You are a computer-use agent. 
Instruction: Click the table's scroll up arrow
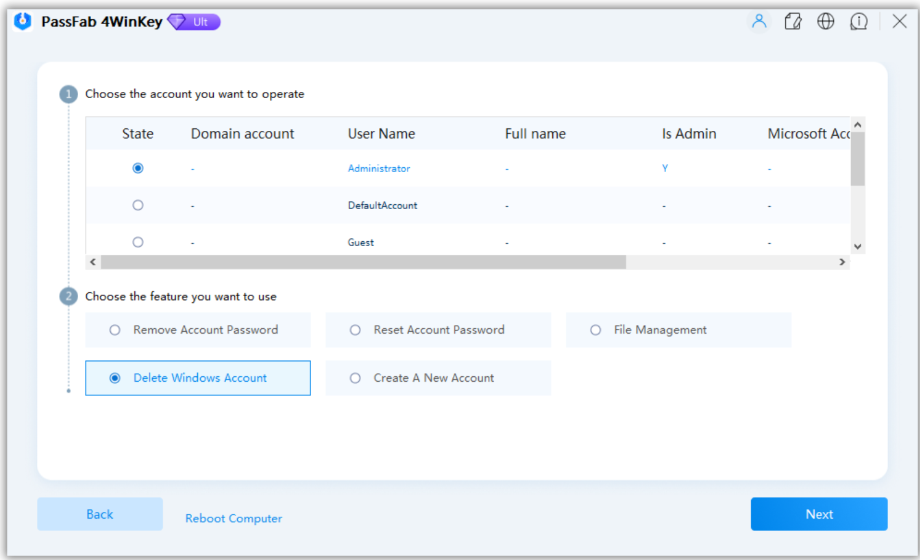coord(858,124)
